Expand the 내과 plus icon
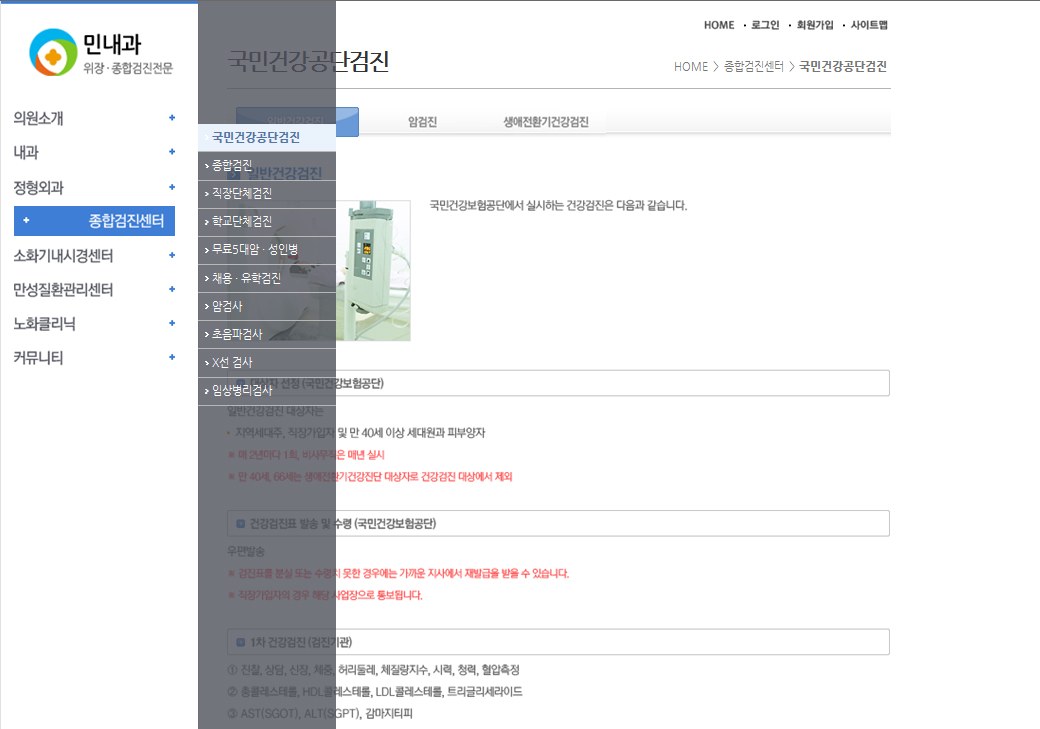Screen dimensions: 1040x729 (172, 152)
